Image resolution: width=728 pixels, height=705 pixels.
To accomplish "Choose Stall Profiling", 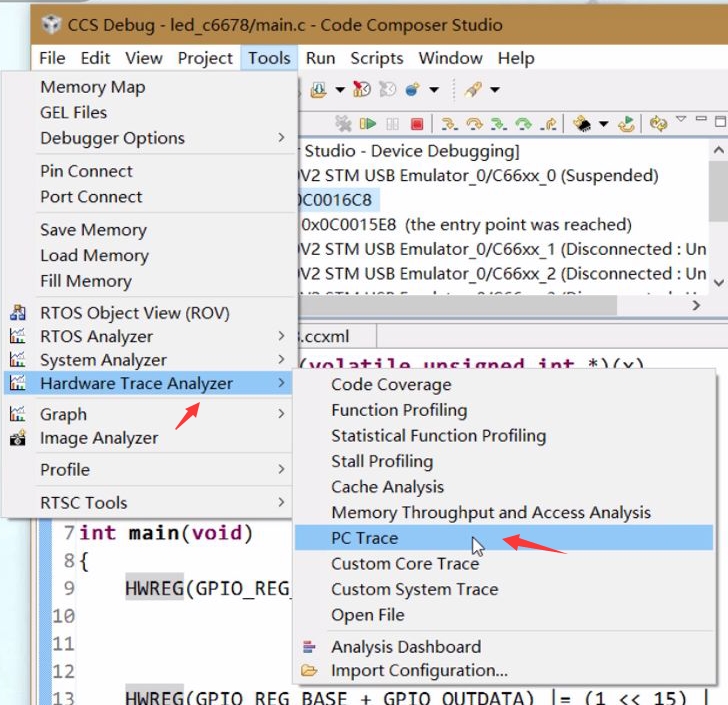I will click(504, 461).
